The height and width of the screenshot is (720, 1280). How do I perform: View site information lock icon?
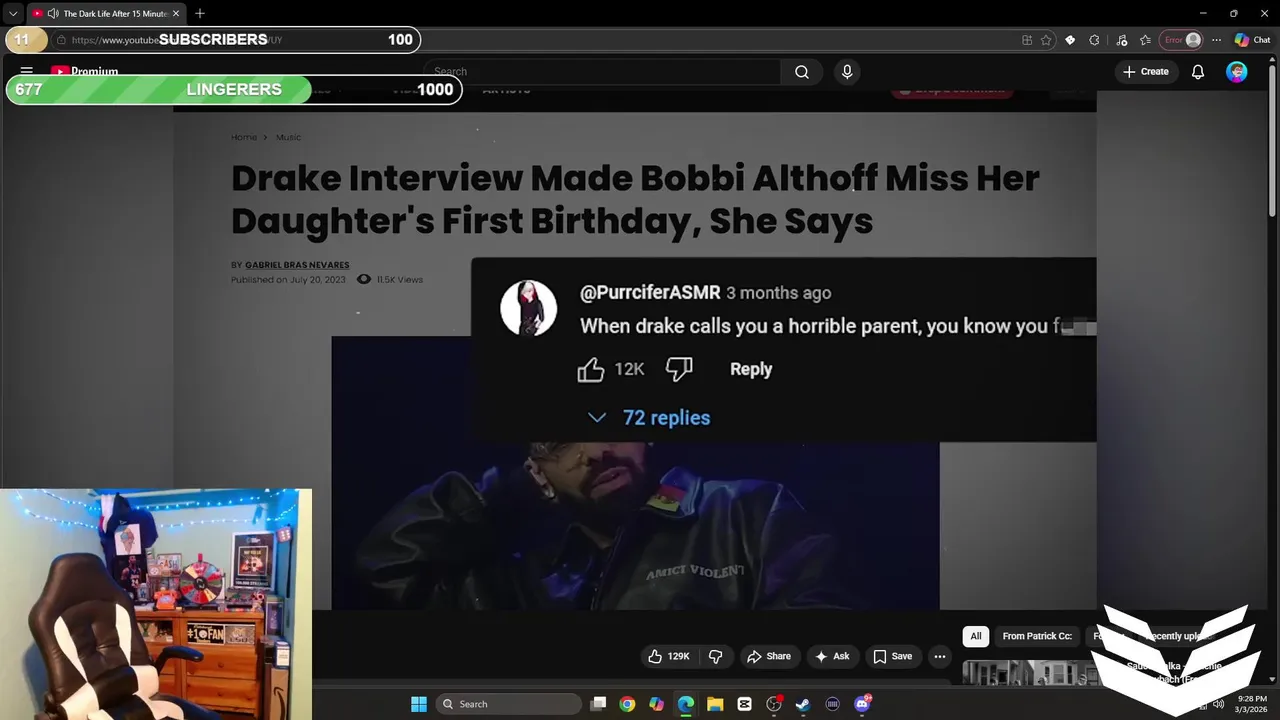pyautogui.click(x=61, y=40)
